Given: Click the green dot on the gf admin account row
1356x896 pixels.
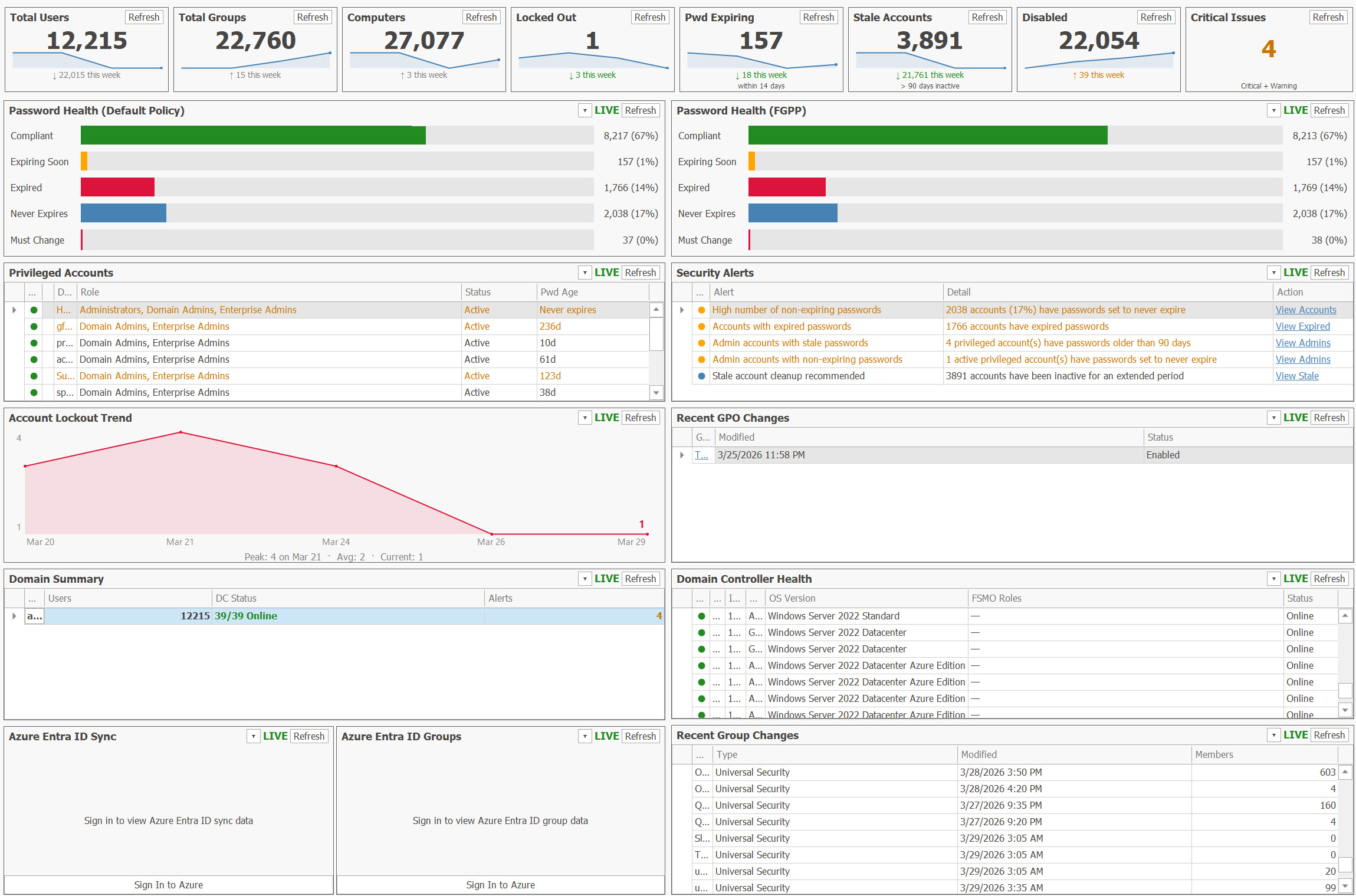Looking at the screenshot, I should pyautogui.click(x=34, y=326).
